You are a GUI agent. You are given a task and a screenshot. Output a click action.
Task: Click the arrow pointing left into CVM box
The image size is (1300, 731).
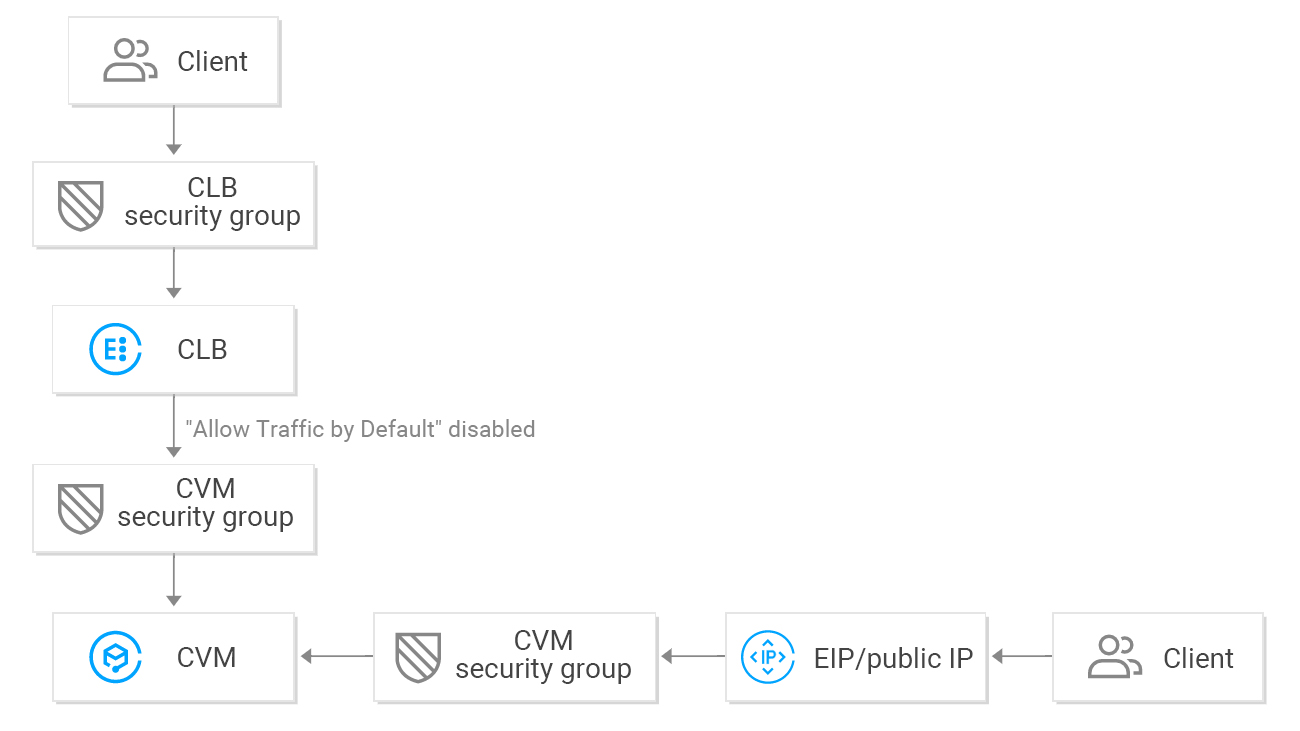(336, 657)
